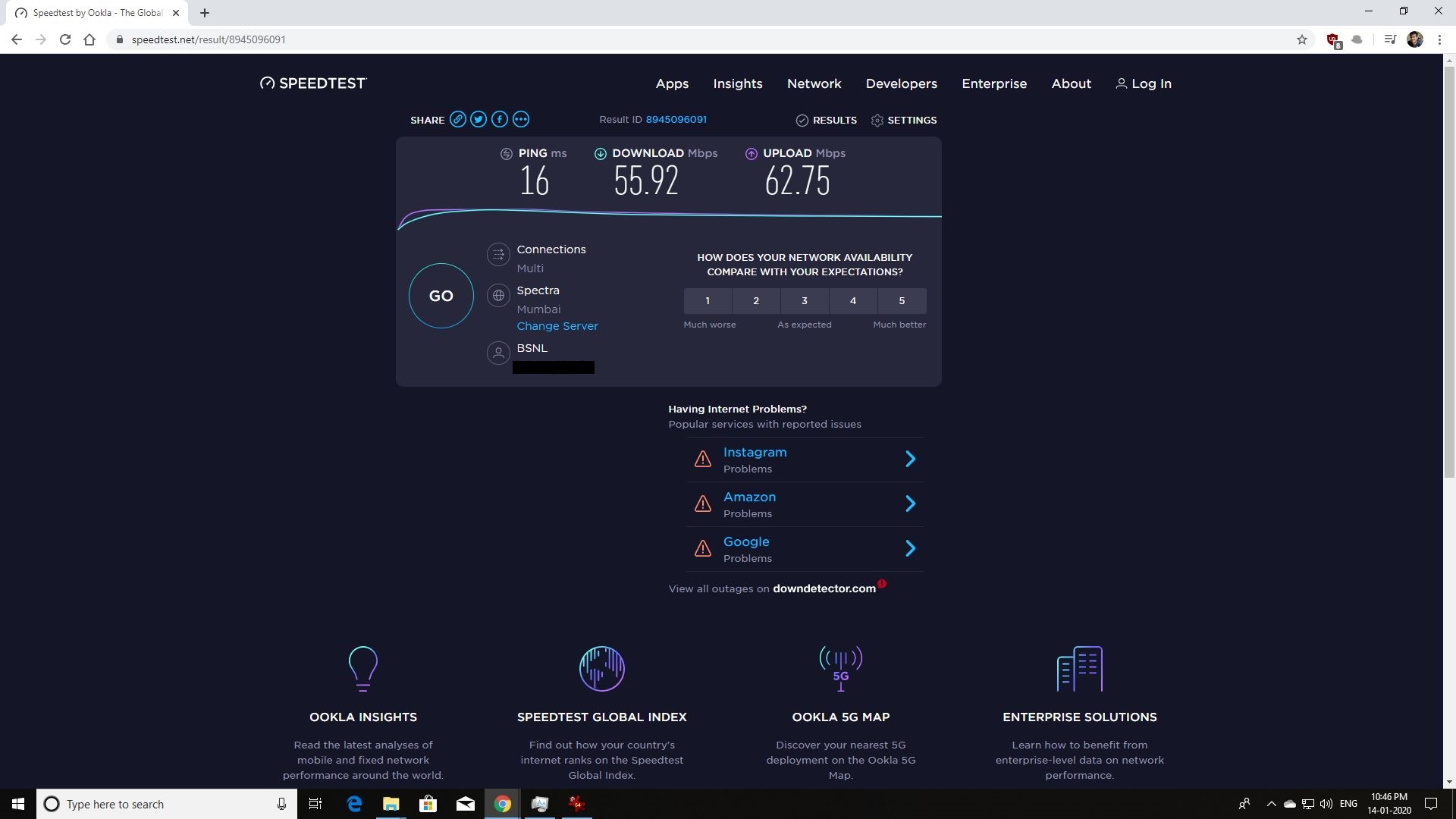Copy the result link via share link icon

click(457, 119)
